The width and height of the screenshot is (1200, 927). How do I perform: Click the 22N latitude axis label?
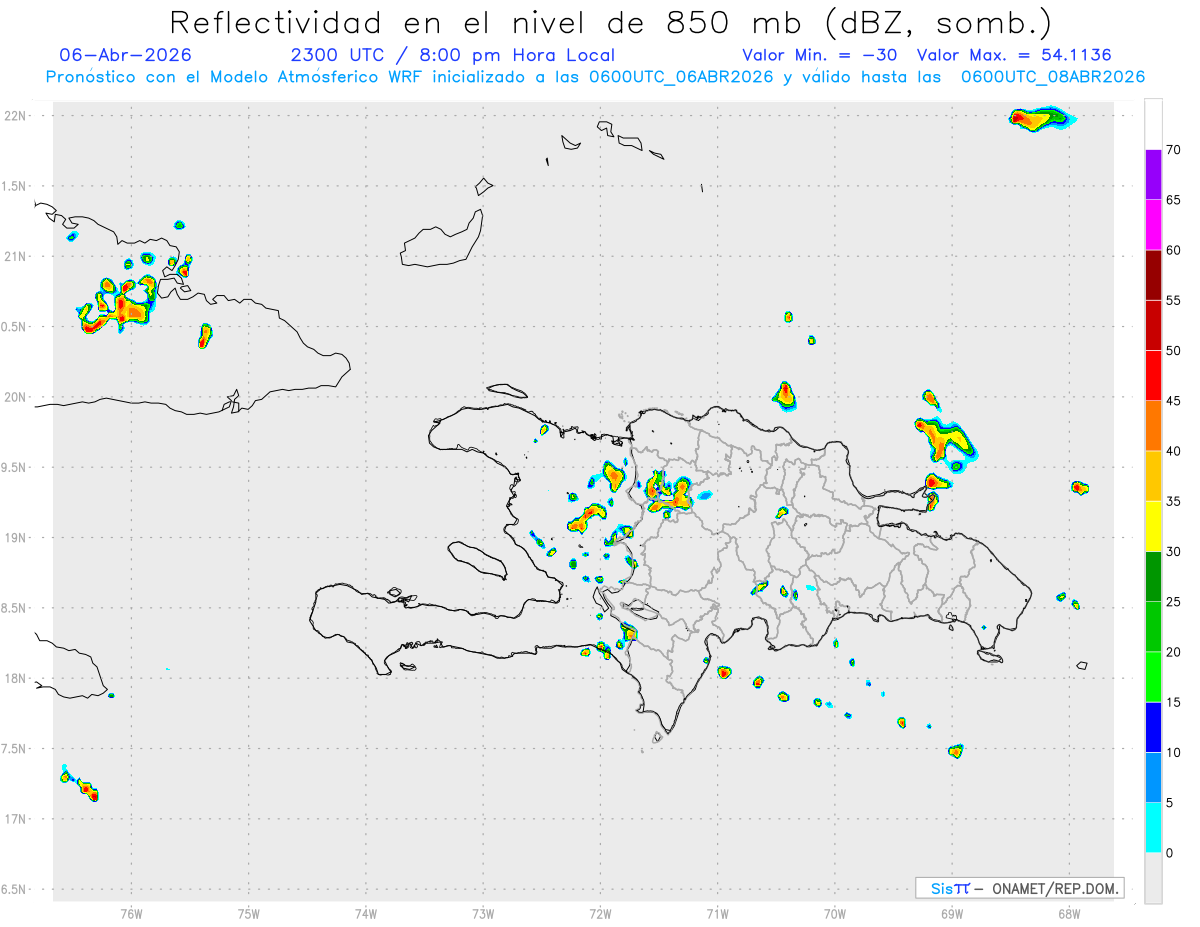coord(15,115)
